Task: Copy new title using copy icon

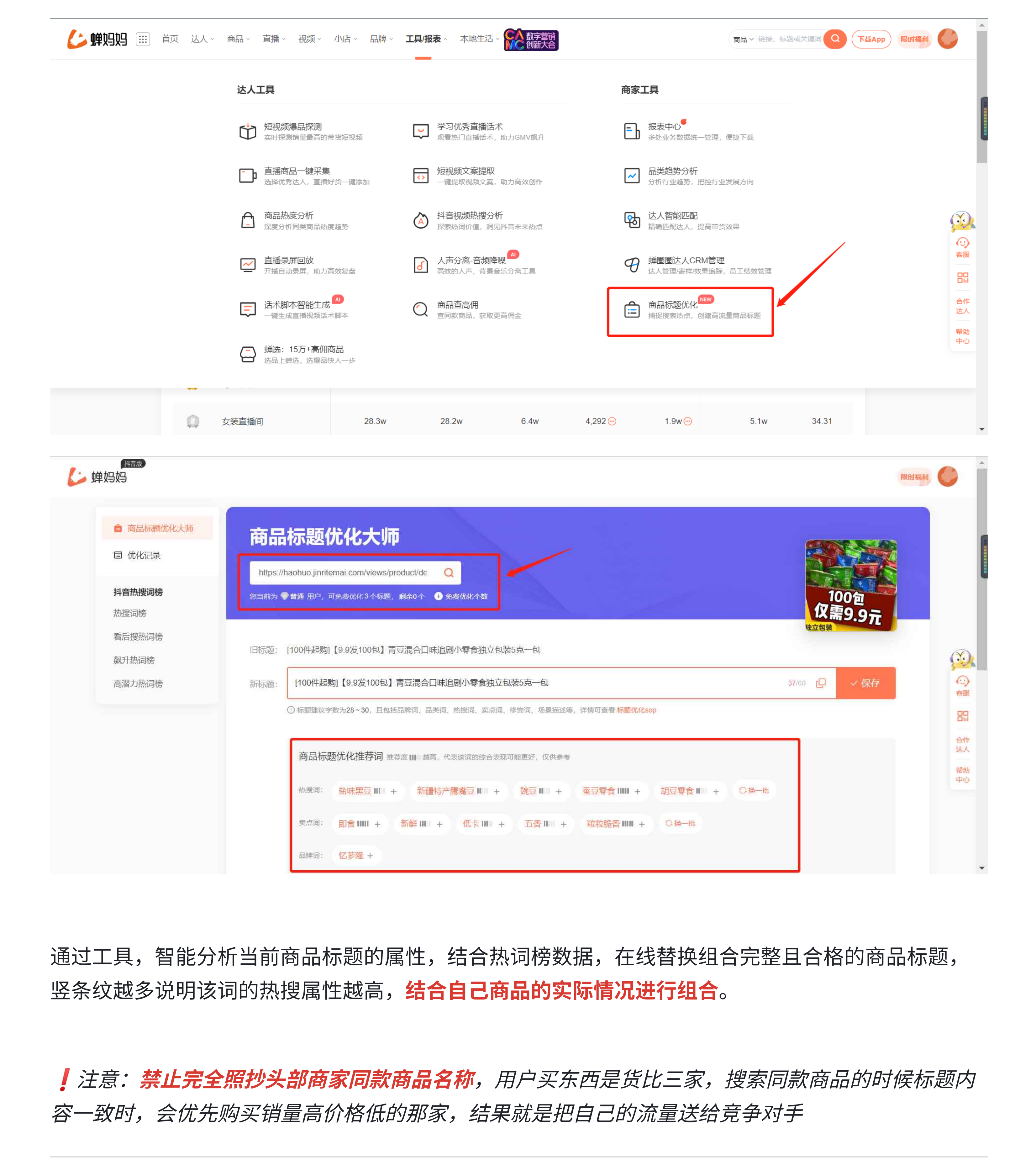Action: [x=821, y=683]
